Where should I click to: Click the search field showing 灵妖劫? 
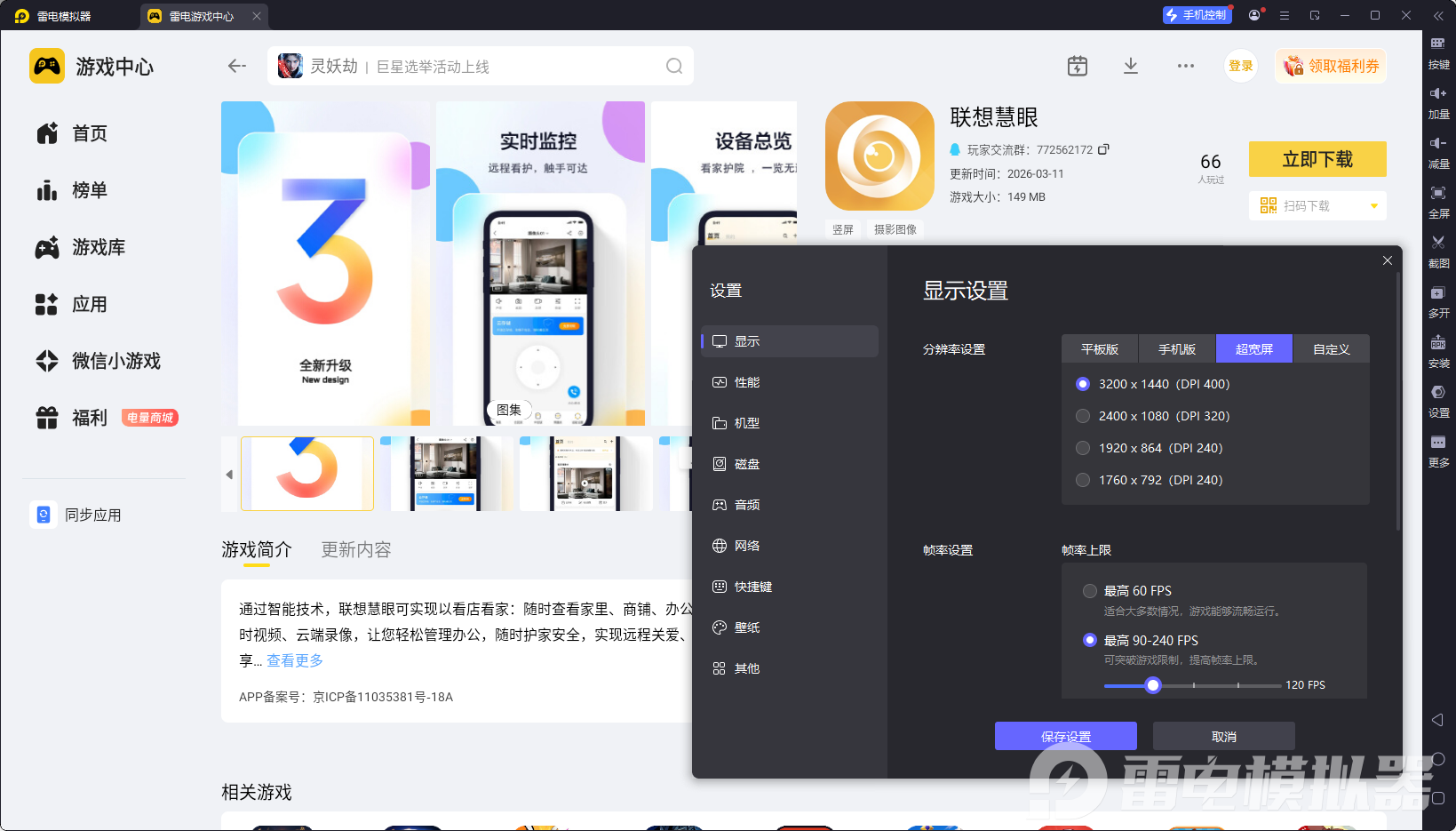(x=480, y=66)
